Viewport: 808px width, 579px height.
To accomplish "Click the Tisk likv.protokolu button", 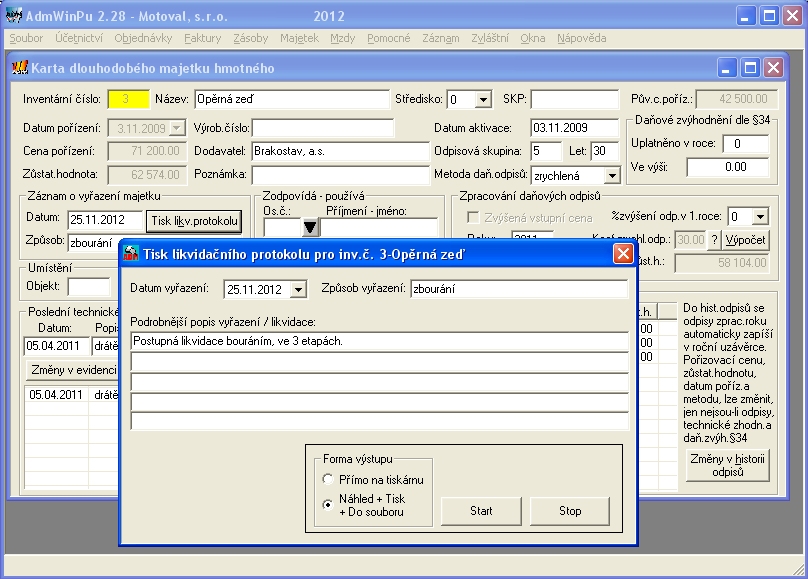I will tap(194, 221).
